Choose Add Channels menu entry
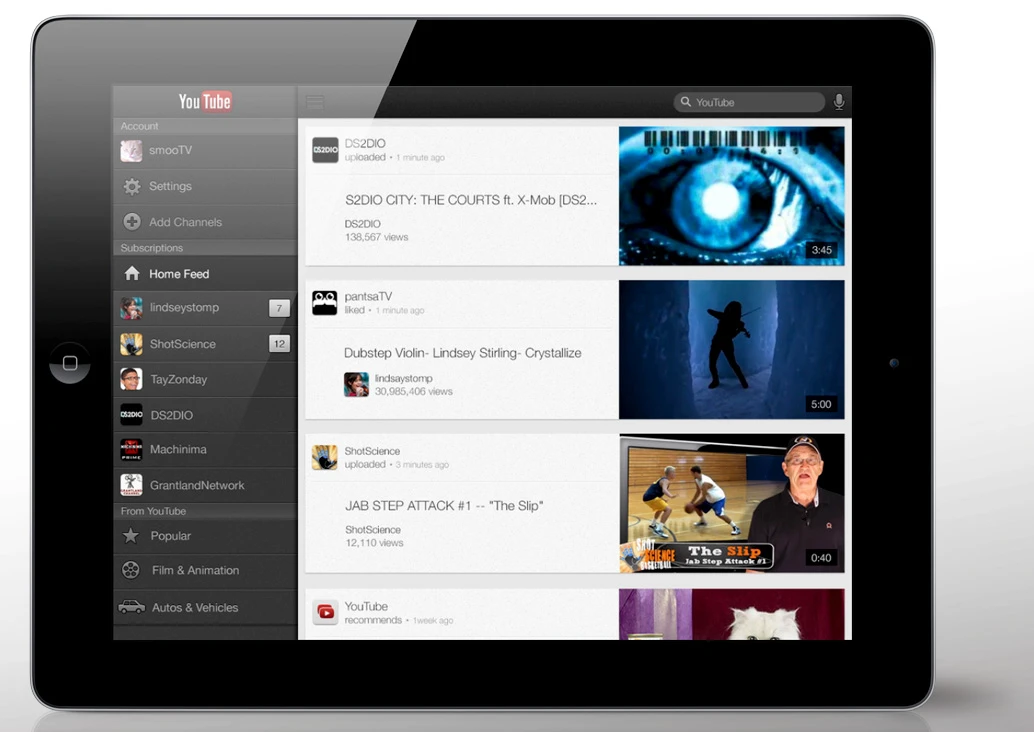 205,222
